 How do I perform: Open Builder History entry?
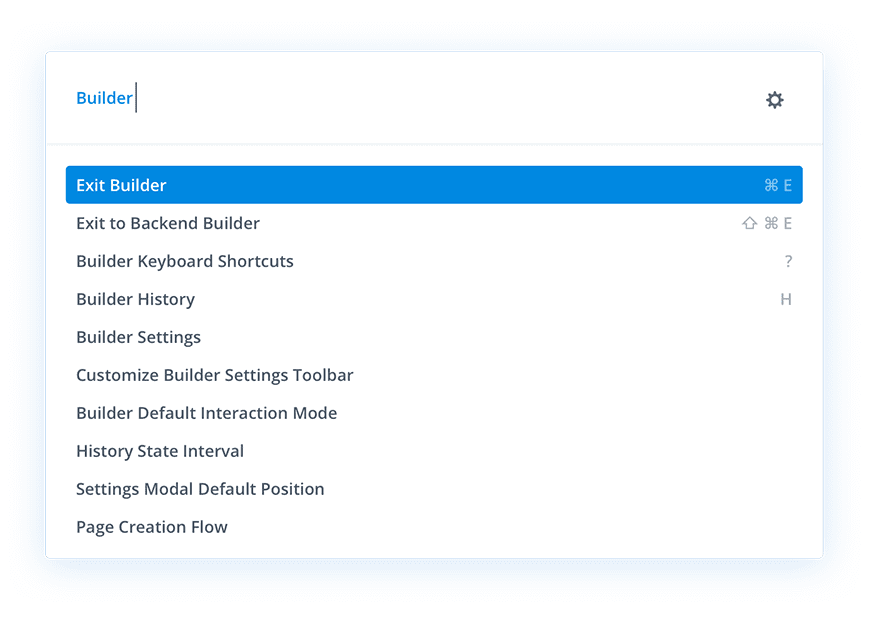434,299
